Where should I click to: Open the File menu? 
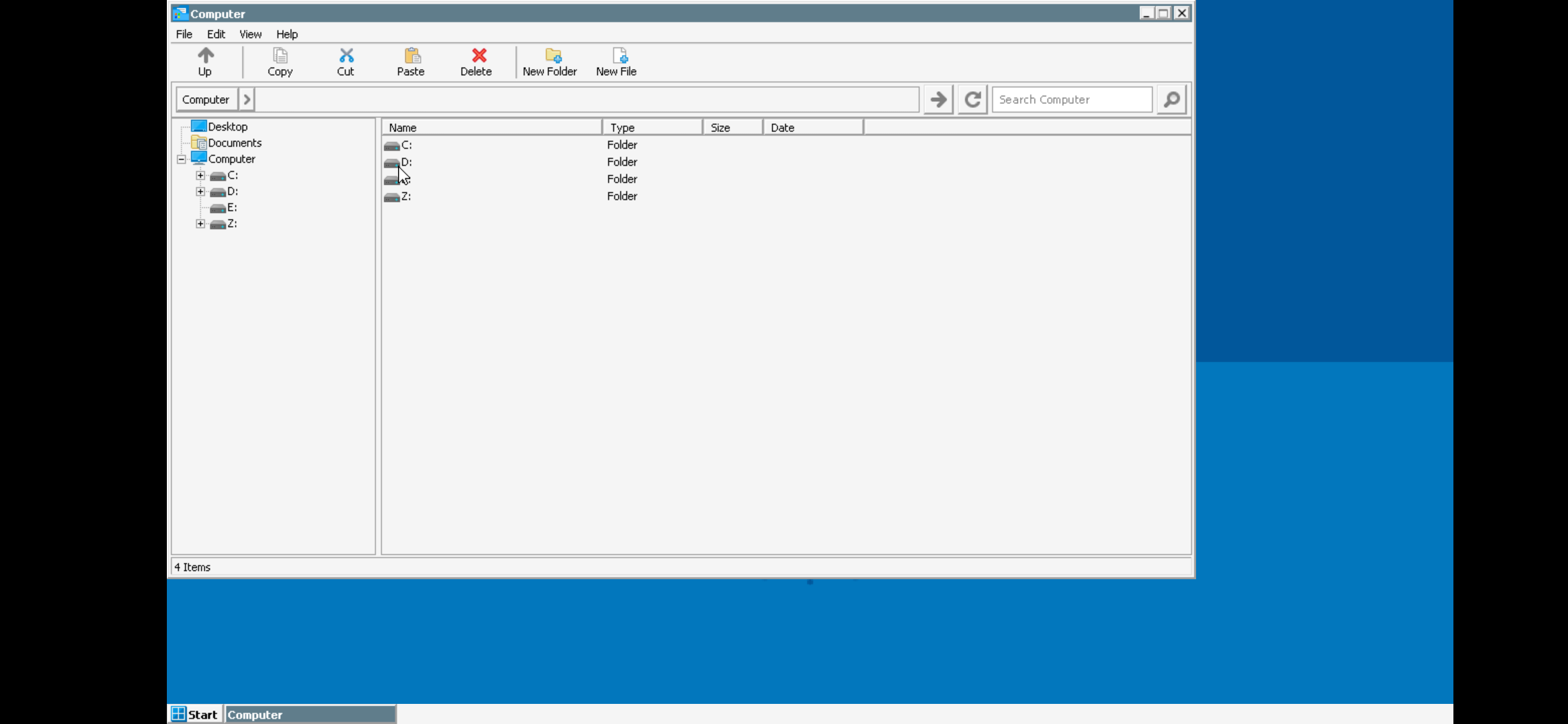184,34
